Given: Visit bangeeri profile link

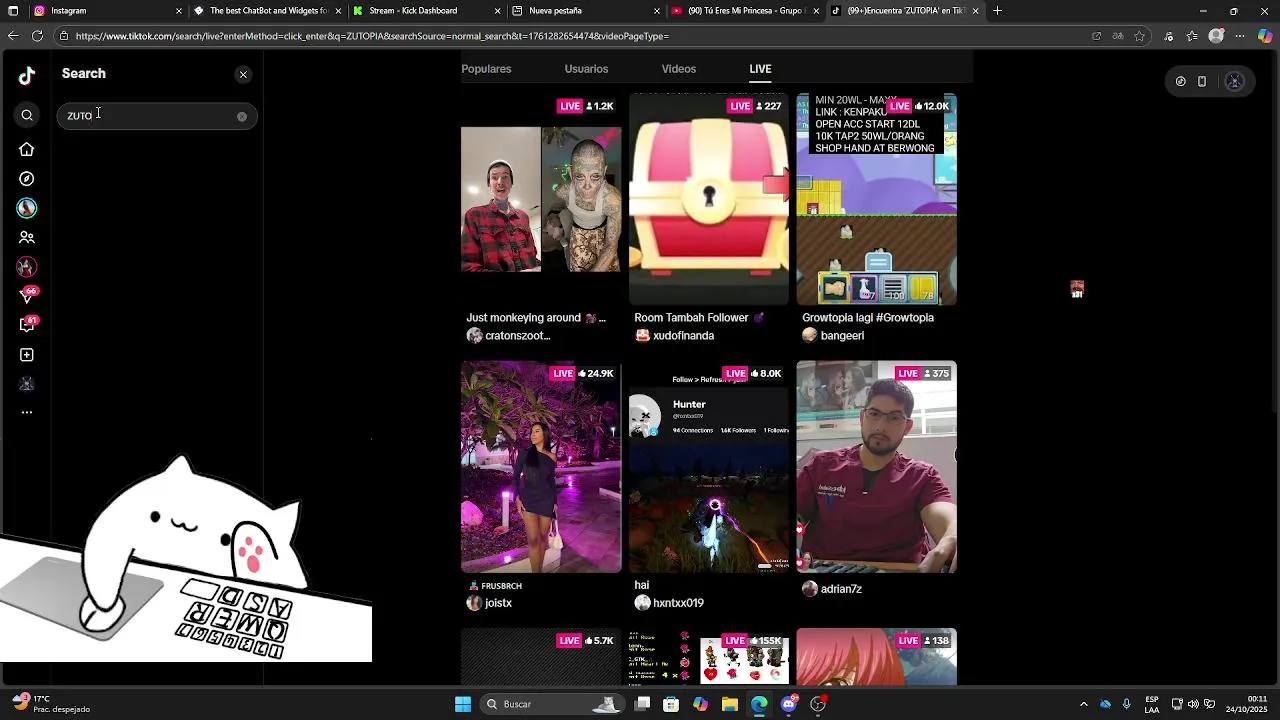Looking at the screenshot, I should point(842,336).
